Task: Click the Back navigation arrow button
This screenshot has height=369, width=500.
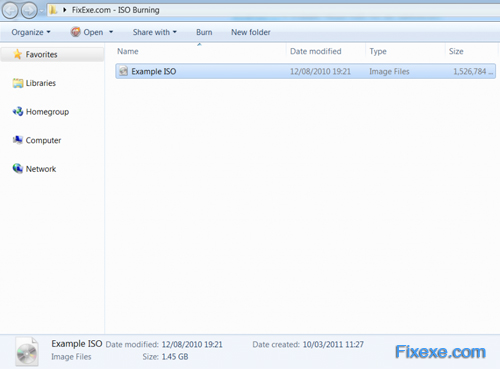Action: coord(10,10)
